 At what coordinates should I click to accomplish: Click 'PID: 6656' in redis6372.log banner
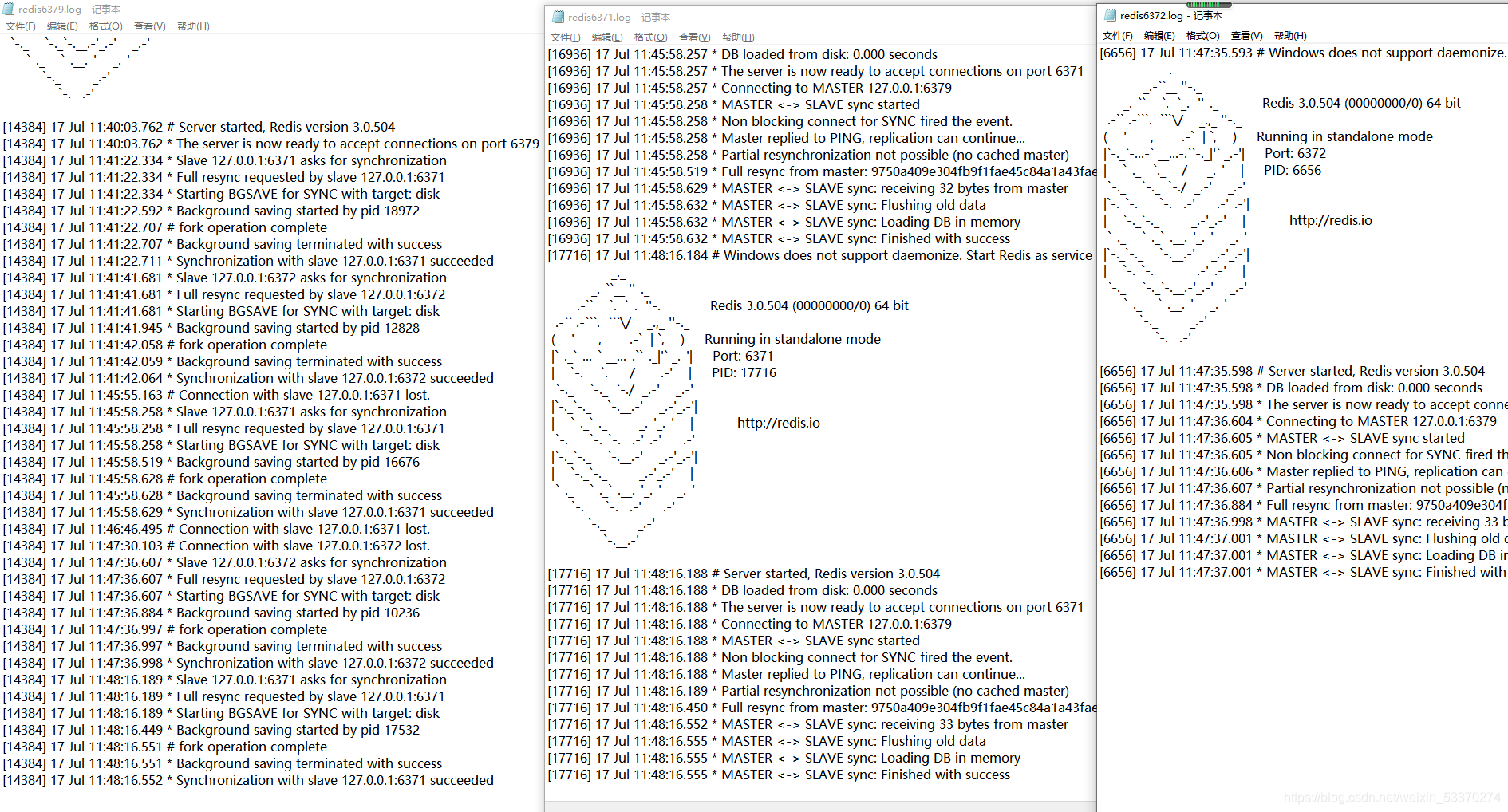point(1293,170)
